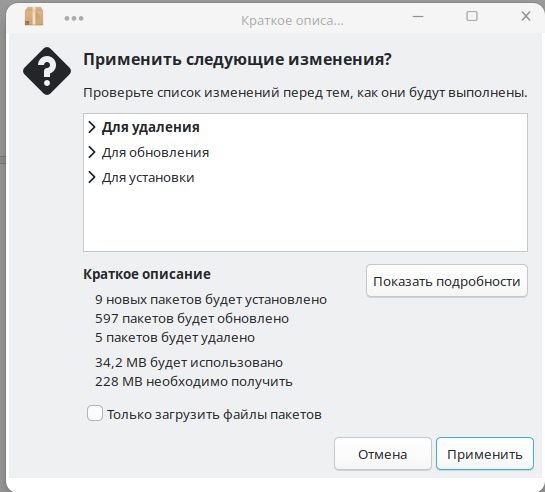Viewport: 545px width, 492px height.
Task: Confirm changes with the Применить button
Action: [x=485, y=454]
